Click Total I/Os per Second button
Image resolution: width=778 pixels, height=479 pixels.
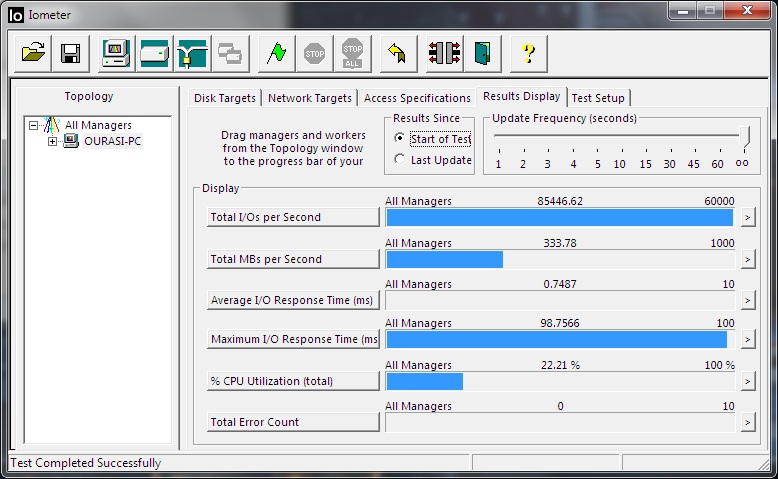click(293, 217)
